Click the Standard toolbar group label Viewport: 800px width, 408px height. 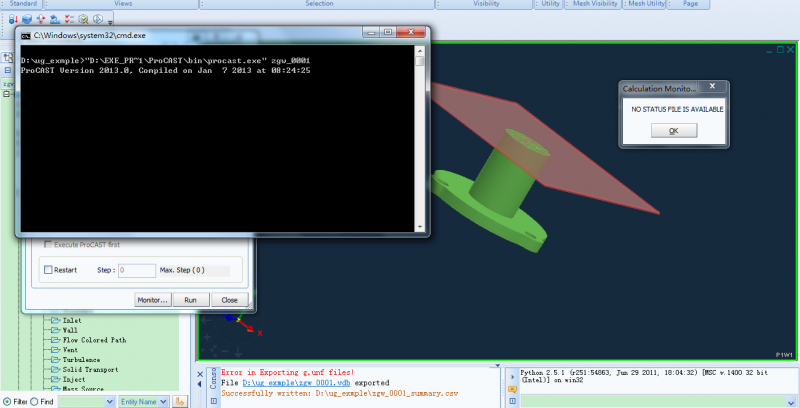[23, 4]
